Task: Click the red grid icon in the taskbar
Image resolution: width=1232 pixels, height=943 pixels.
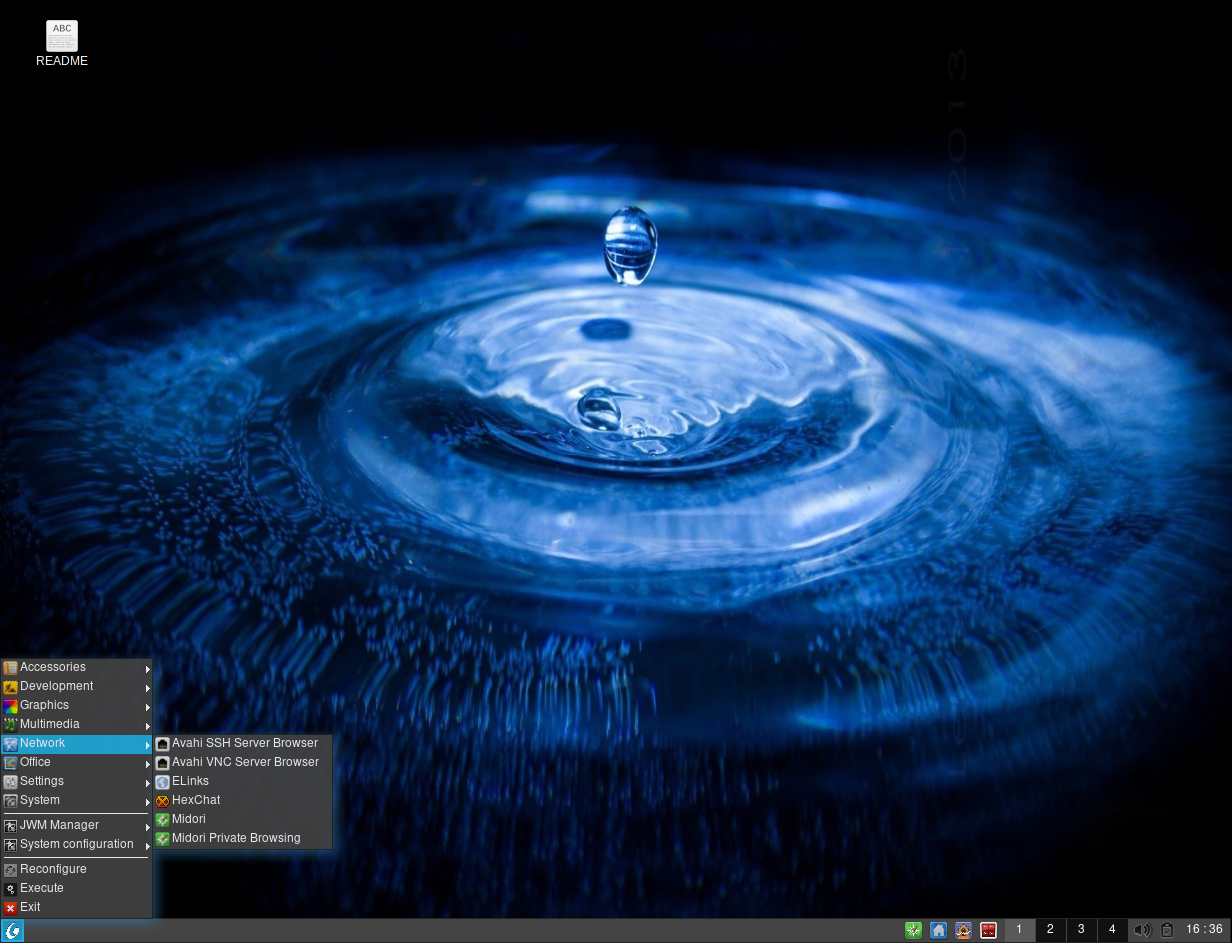Action: pyautogui.click(x=988, y=930)
